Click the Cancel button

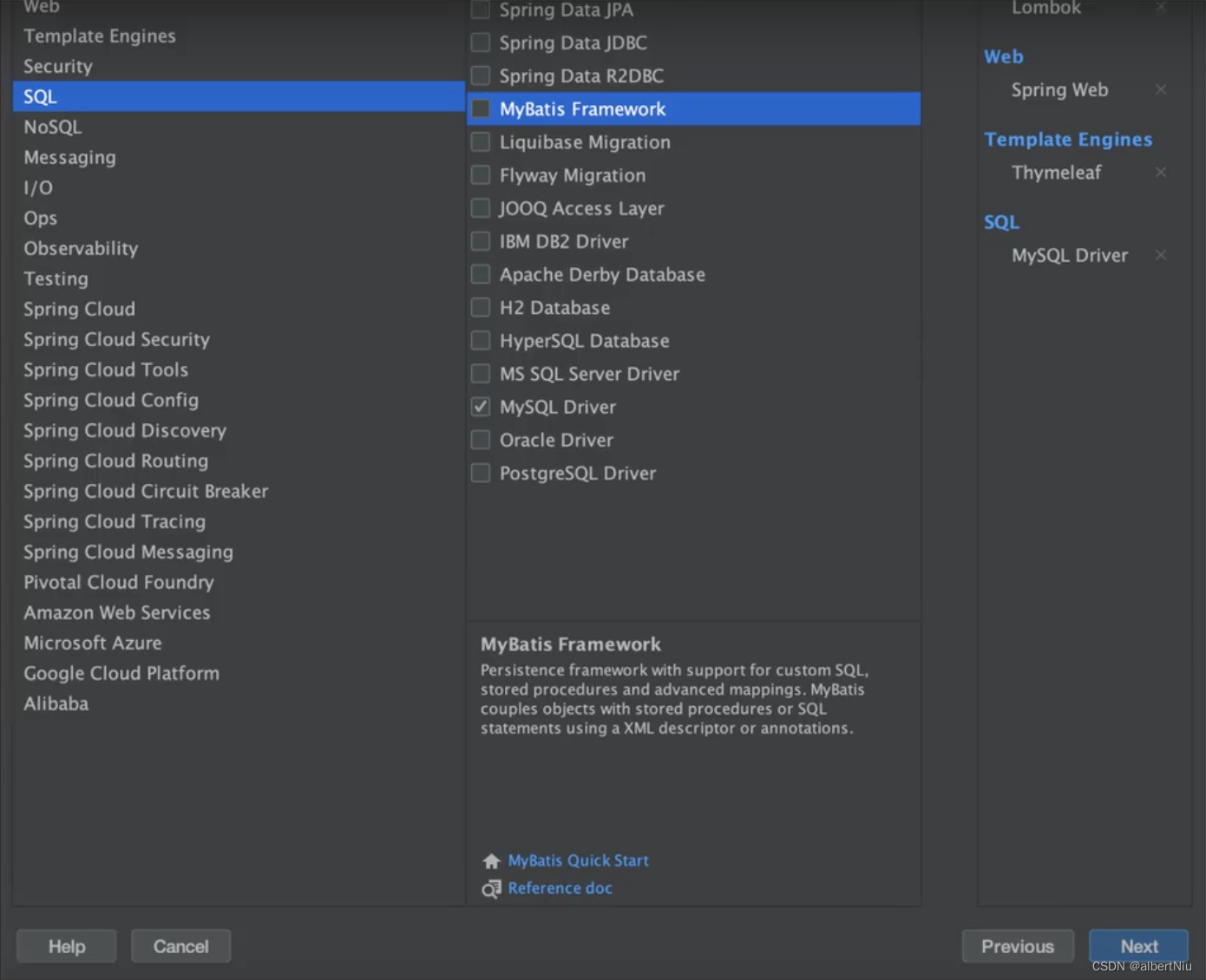tap(181, 946)
